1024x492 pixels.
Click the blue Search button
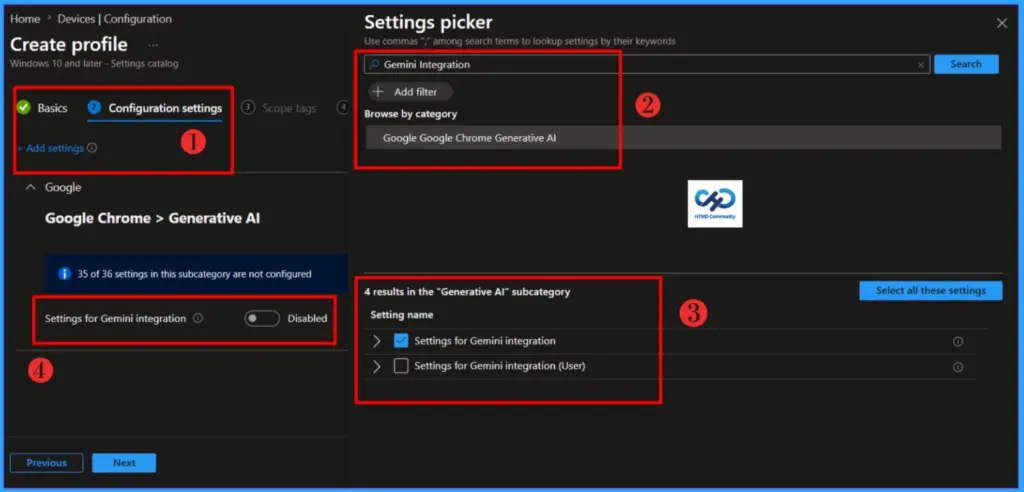tap(966, 64)
